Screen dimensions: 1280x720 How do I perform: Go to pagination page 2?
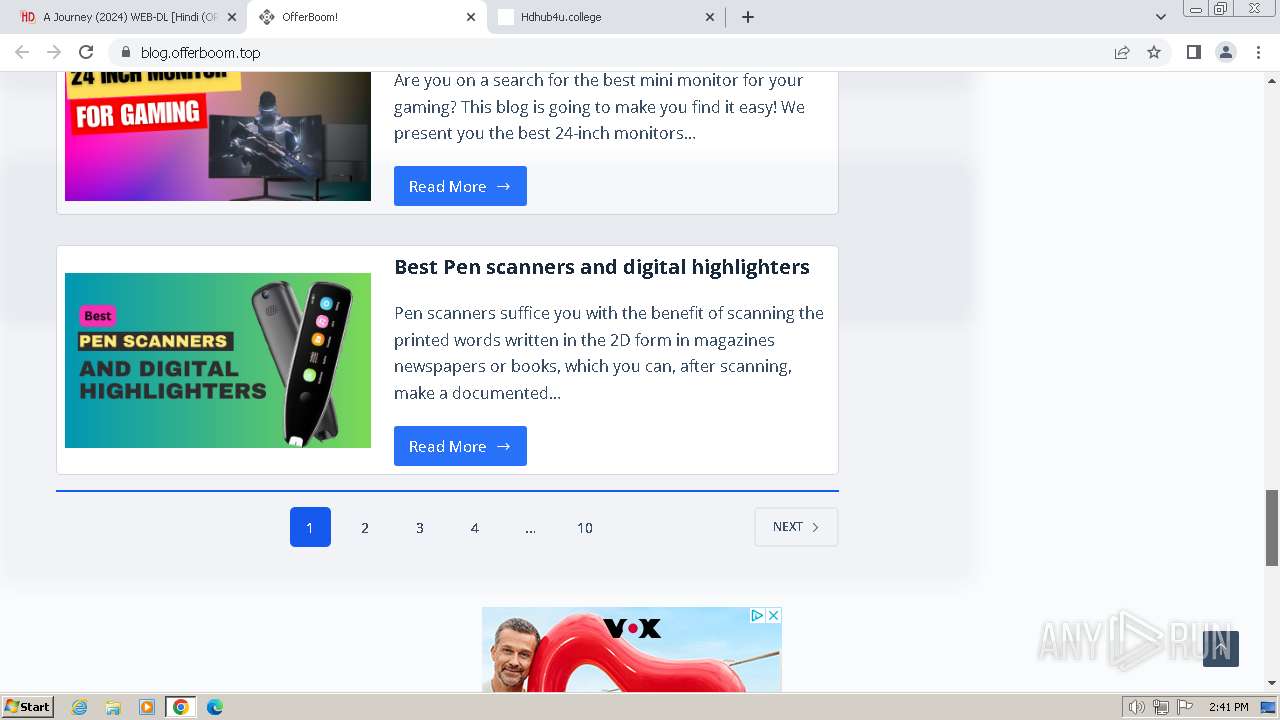(x=365, y=527)
